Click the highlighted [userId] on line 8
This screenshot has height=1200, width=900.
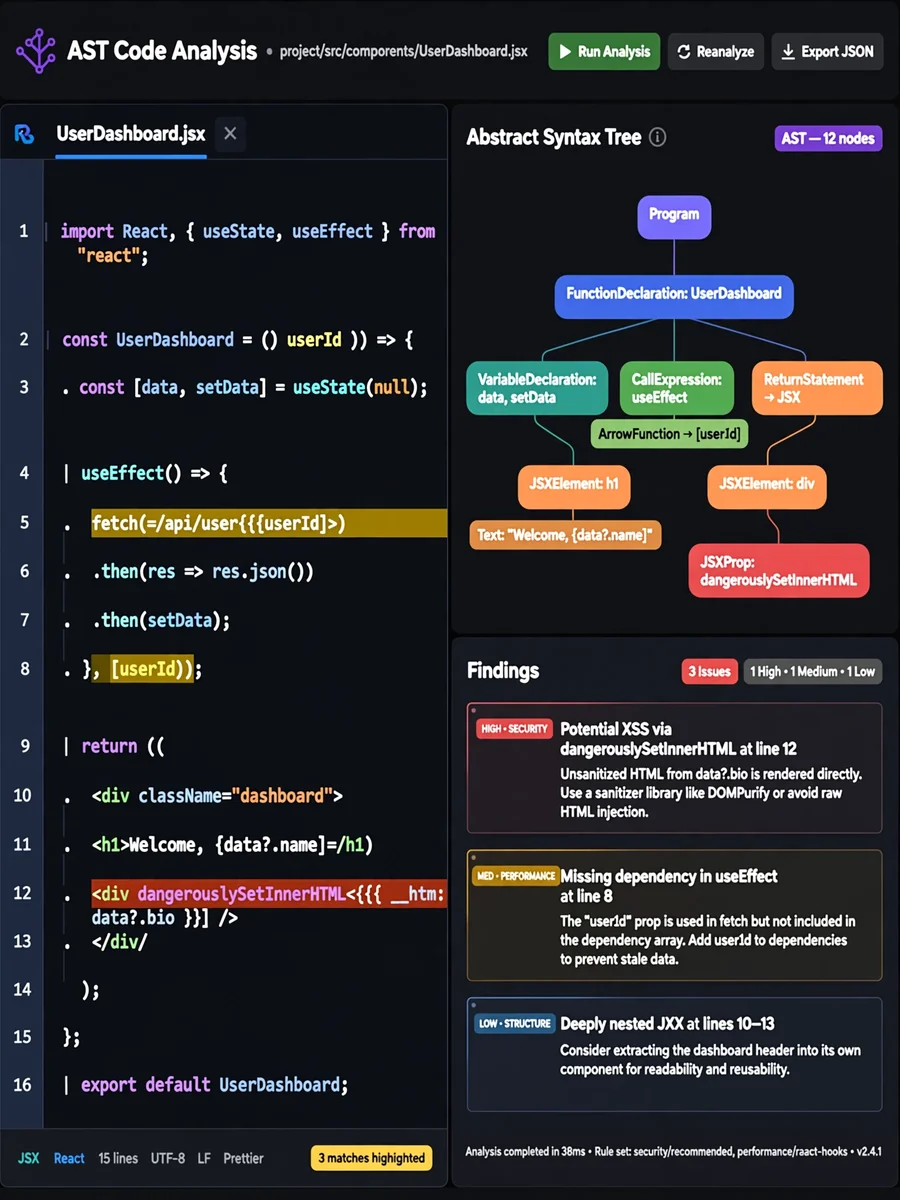[150, 669]
